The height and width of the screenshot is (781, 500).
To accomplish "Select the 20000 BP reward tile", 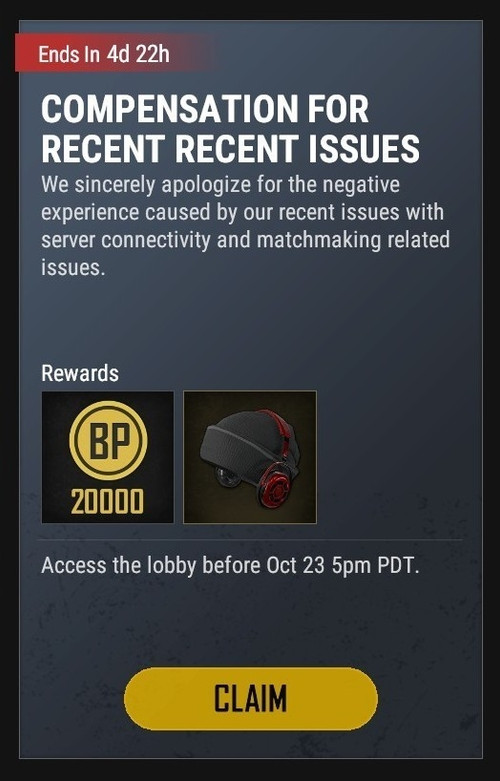I will [x=108, y=457].
